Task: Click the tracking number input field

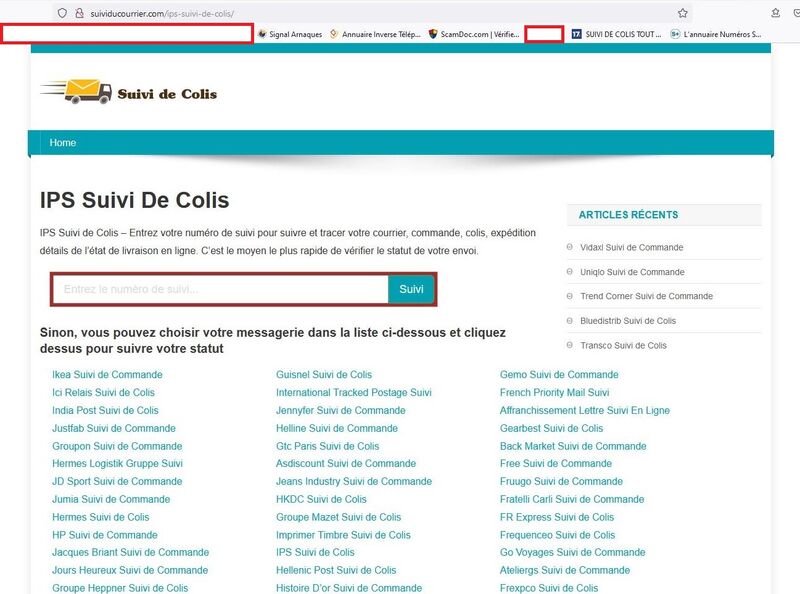Action: point(221,289)
